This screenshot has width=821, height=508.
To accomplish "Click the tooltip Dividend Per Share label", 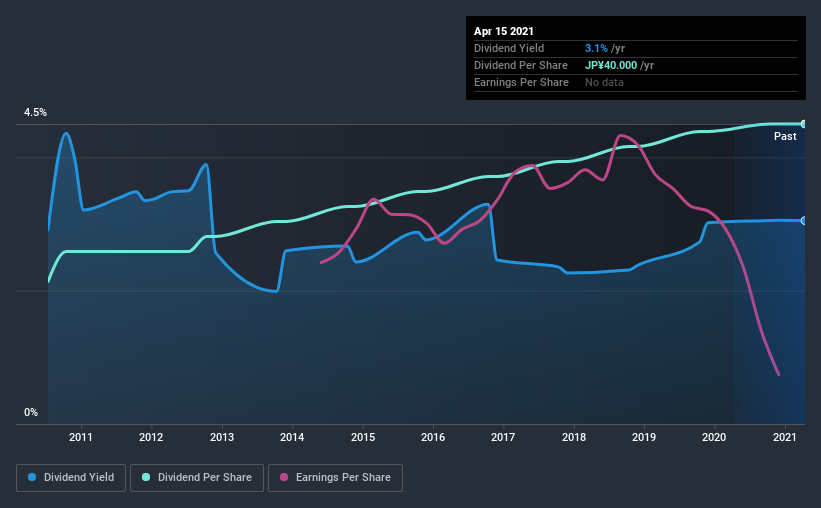I will tap(521, 65).
